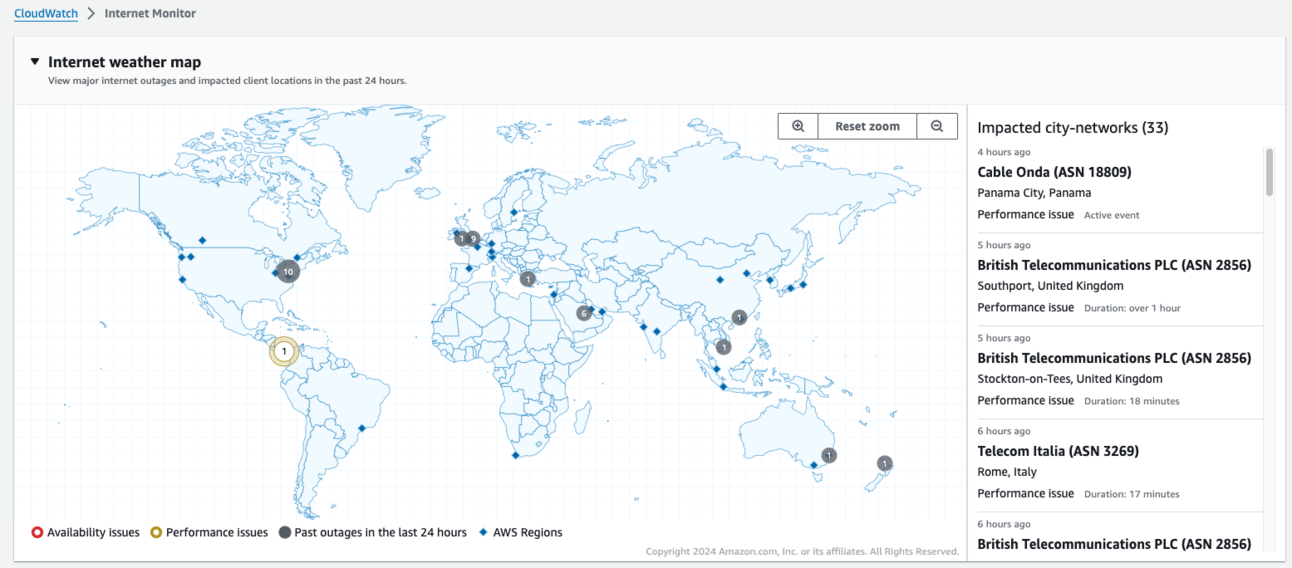Click the Panama City, Panama location text
The height and width of the screenshot is (568, 1292).
point(1034,193)
